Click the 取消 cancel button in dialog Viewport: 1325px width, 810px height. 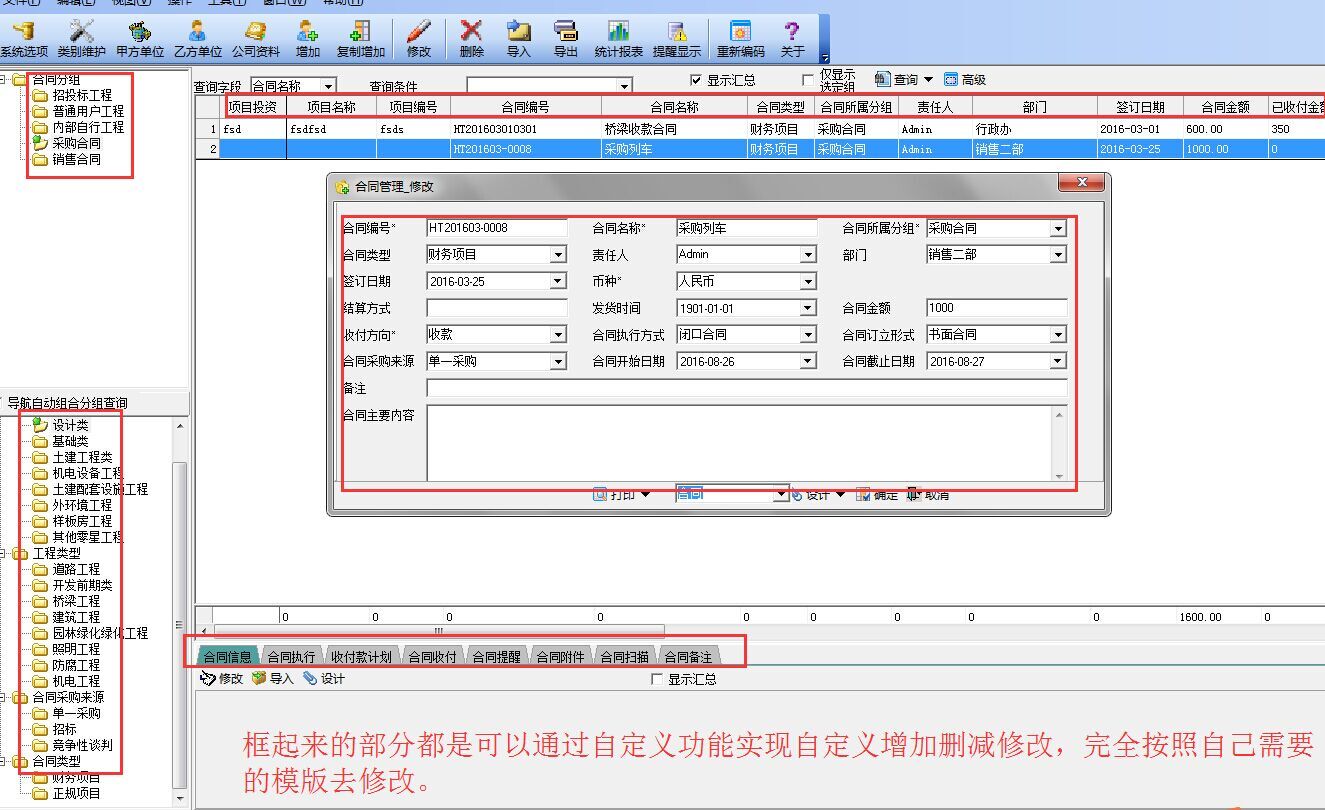pyautogui.click(x=928, y=494)
